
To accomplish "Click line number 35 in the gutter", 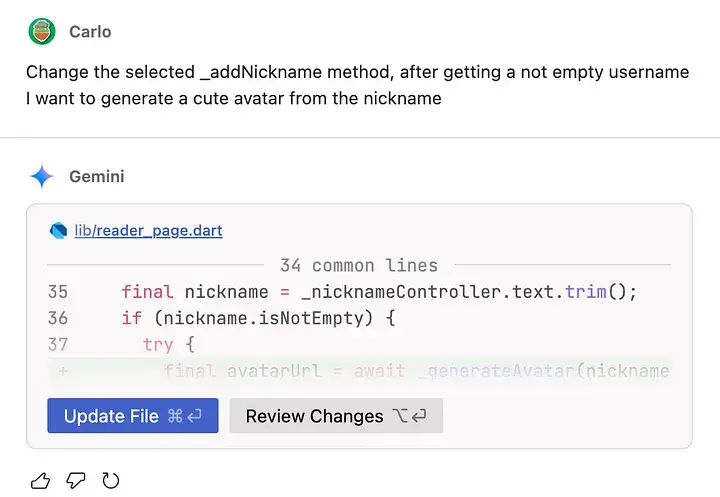I will pyautogui.click(x=58, y=292).
